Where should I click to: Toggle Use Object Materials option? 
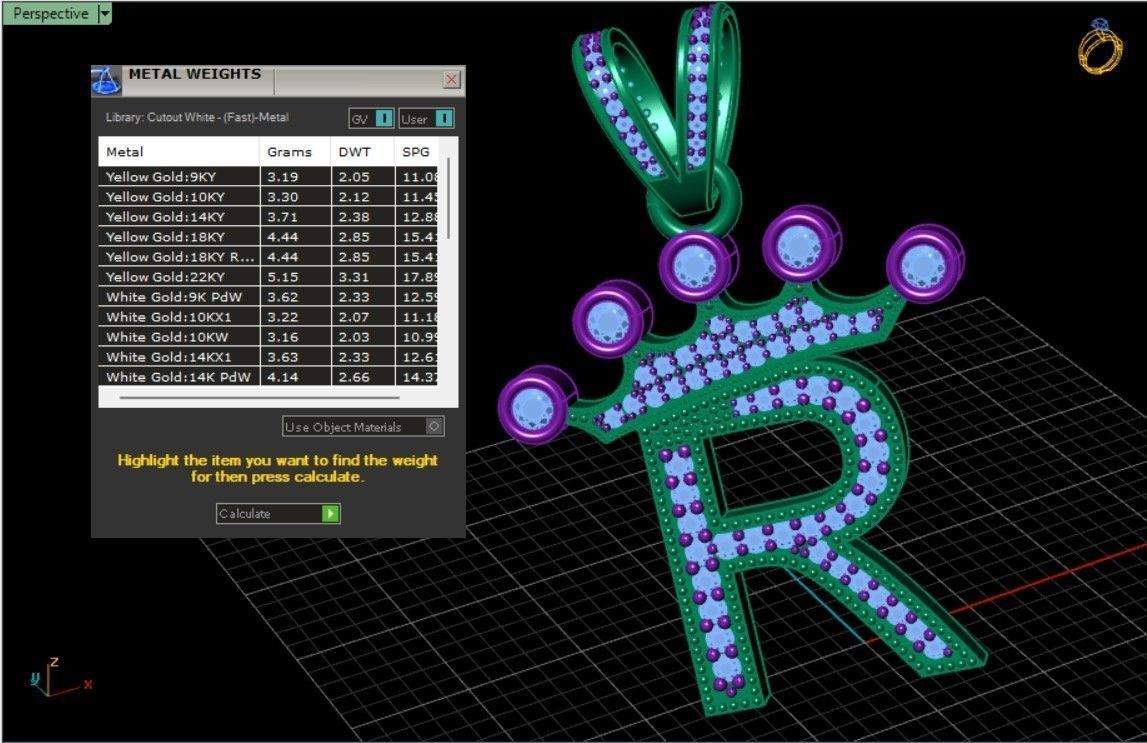point(363,426)
